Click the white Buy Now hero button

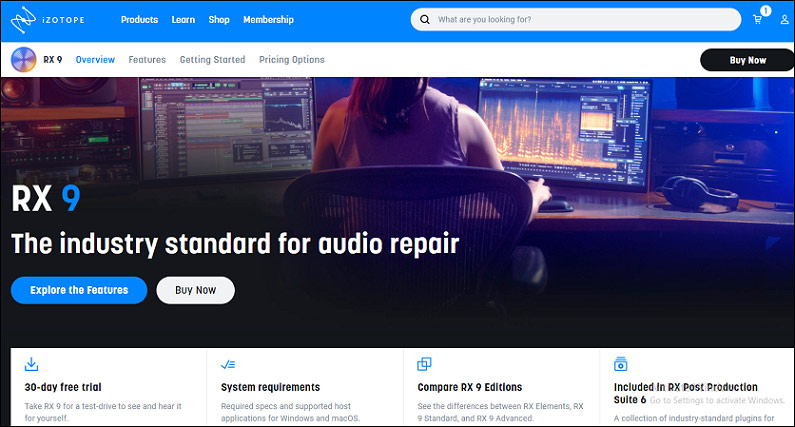196,290
